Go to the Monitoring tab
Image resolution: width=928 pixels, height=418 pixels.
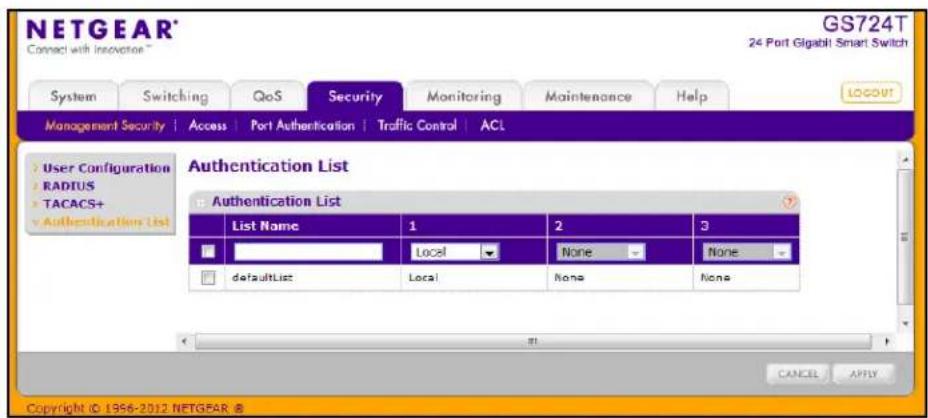[464, 97]
